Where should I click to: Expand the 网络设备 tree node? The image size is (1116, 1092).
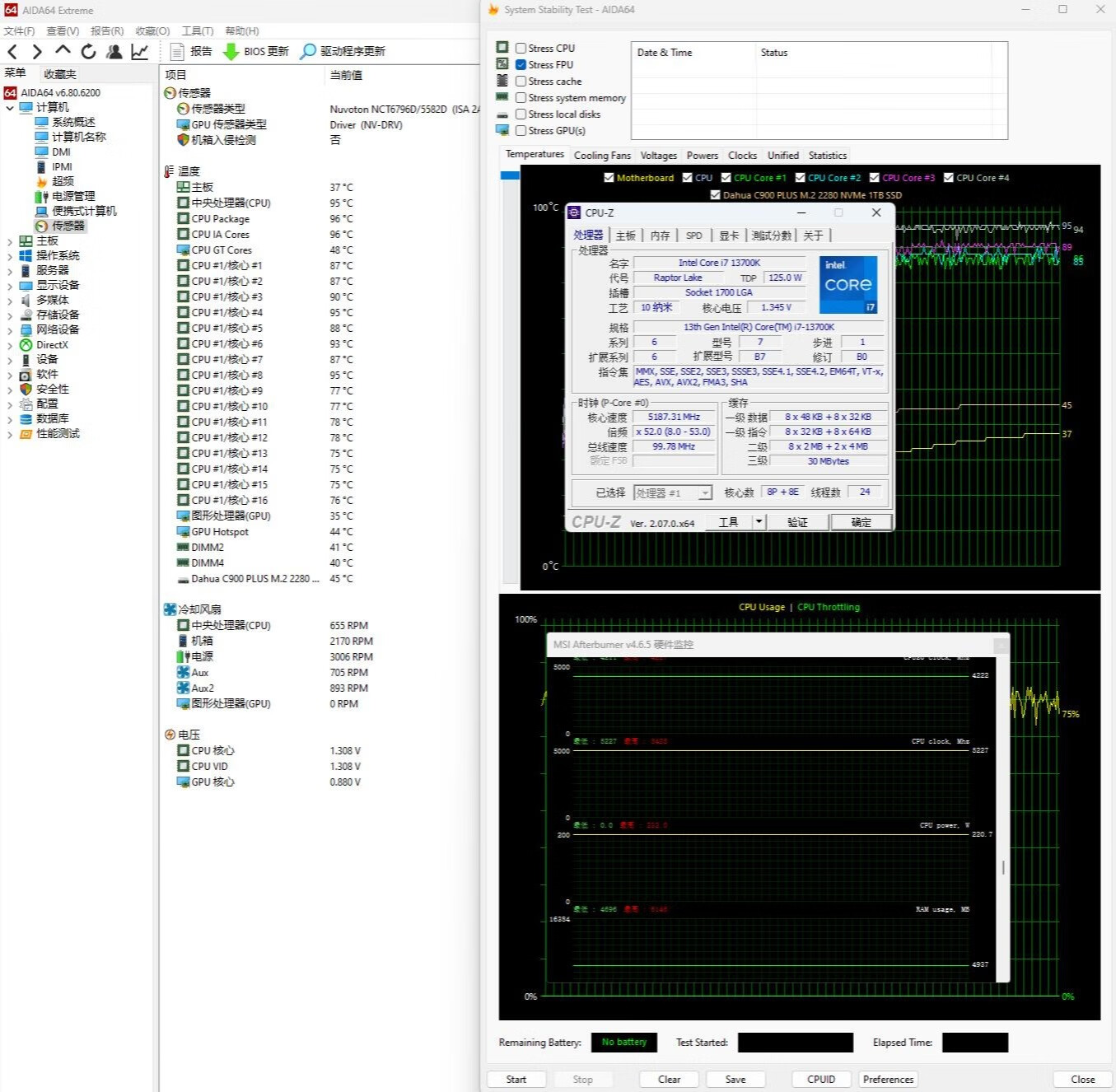point(9,330)
